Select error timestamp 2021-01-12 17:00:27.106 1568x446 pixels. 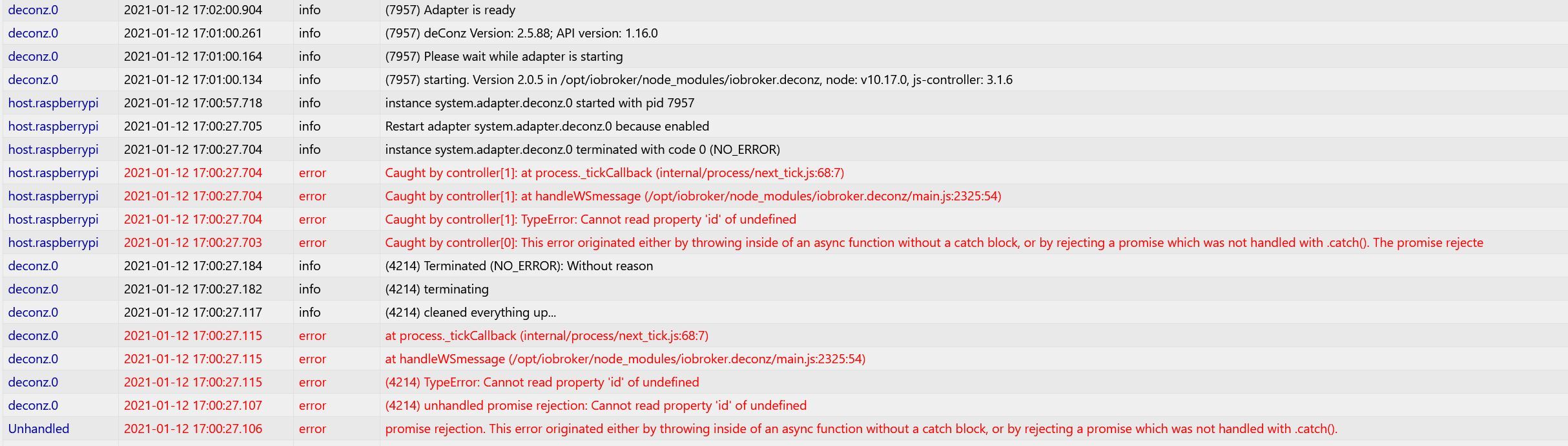click(x=193, y=429)
